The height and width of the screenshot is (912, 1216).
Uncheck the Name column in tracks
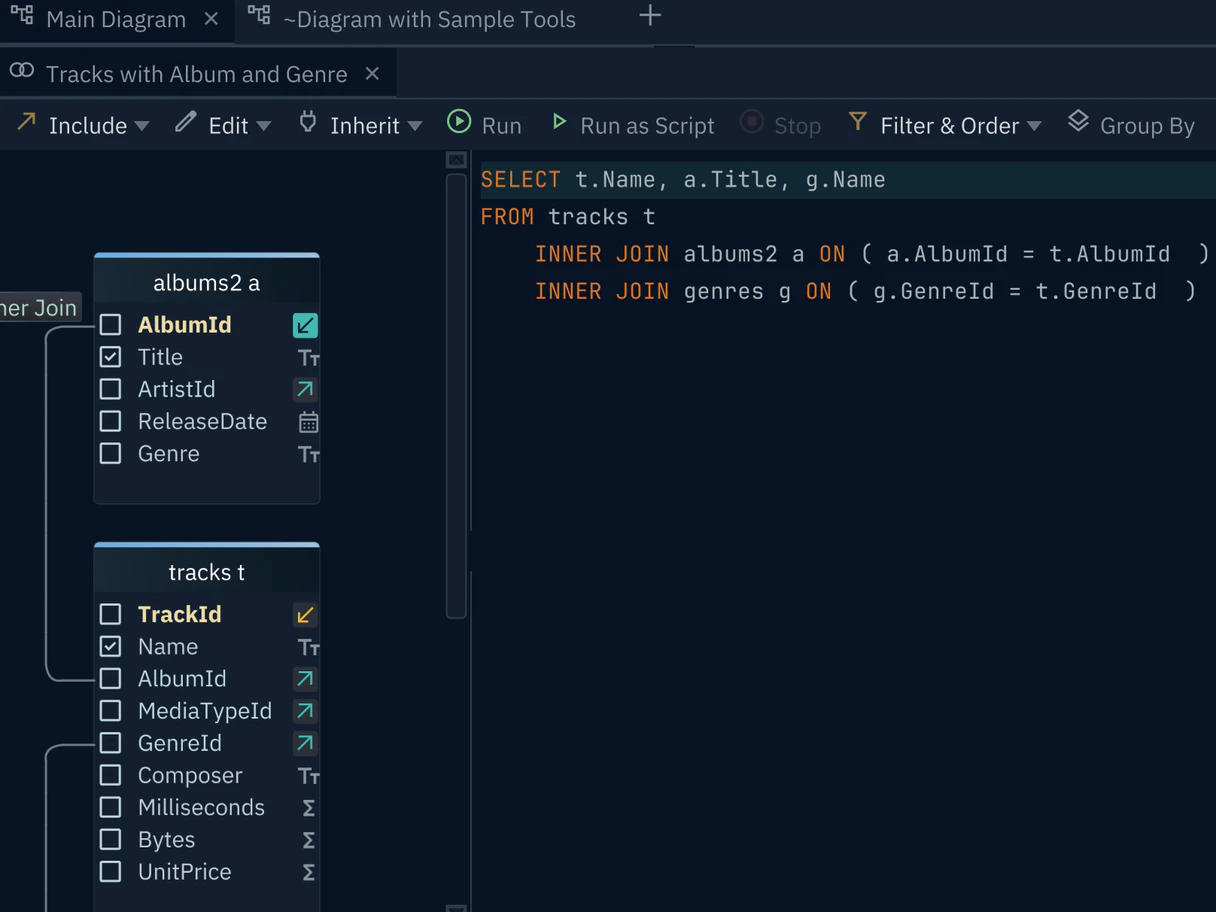coord(111,646)
